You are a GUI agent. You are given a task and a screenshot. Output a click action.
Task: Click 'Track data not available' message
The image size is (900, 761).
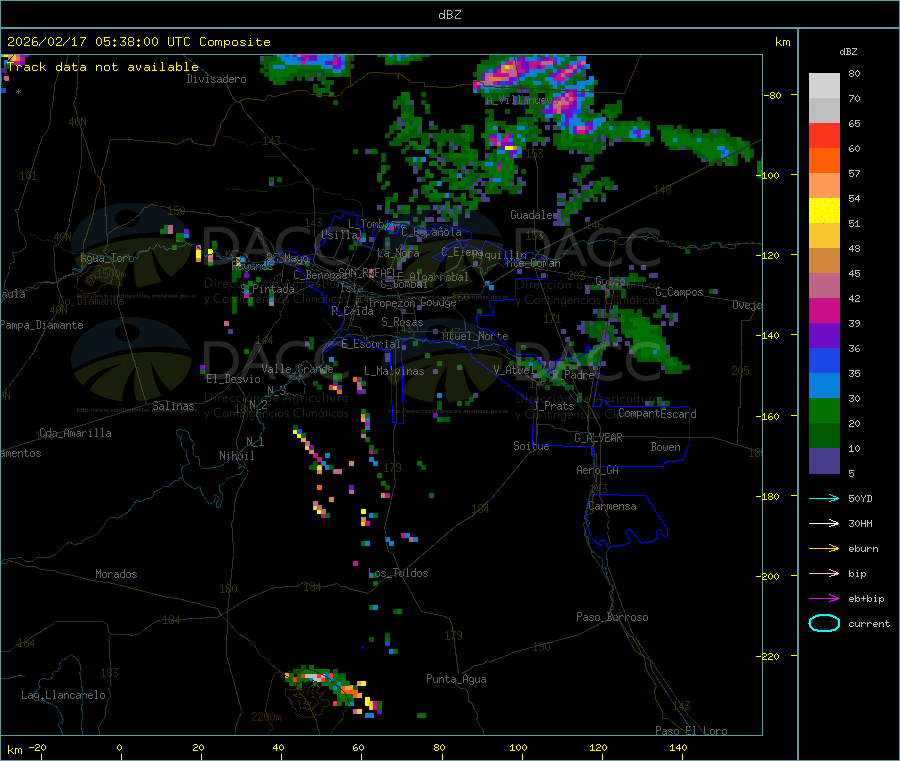pyautogui.click(x=103, y=67)
